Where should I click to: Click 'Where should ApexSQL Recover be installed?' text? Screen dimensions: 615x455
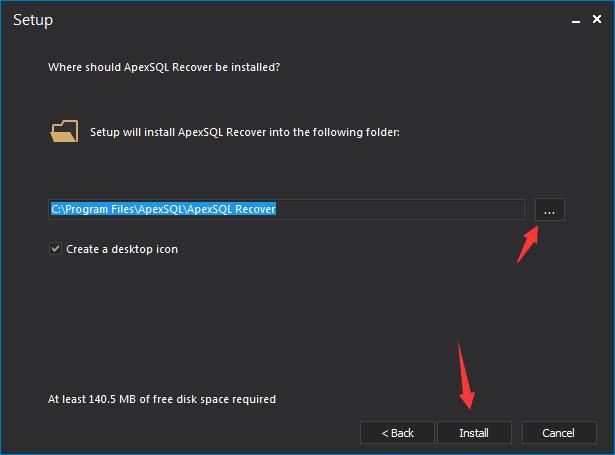pos(164,67)
